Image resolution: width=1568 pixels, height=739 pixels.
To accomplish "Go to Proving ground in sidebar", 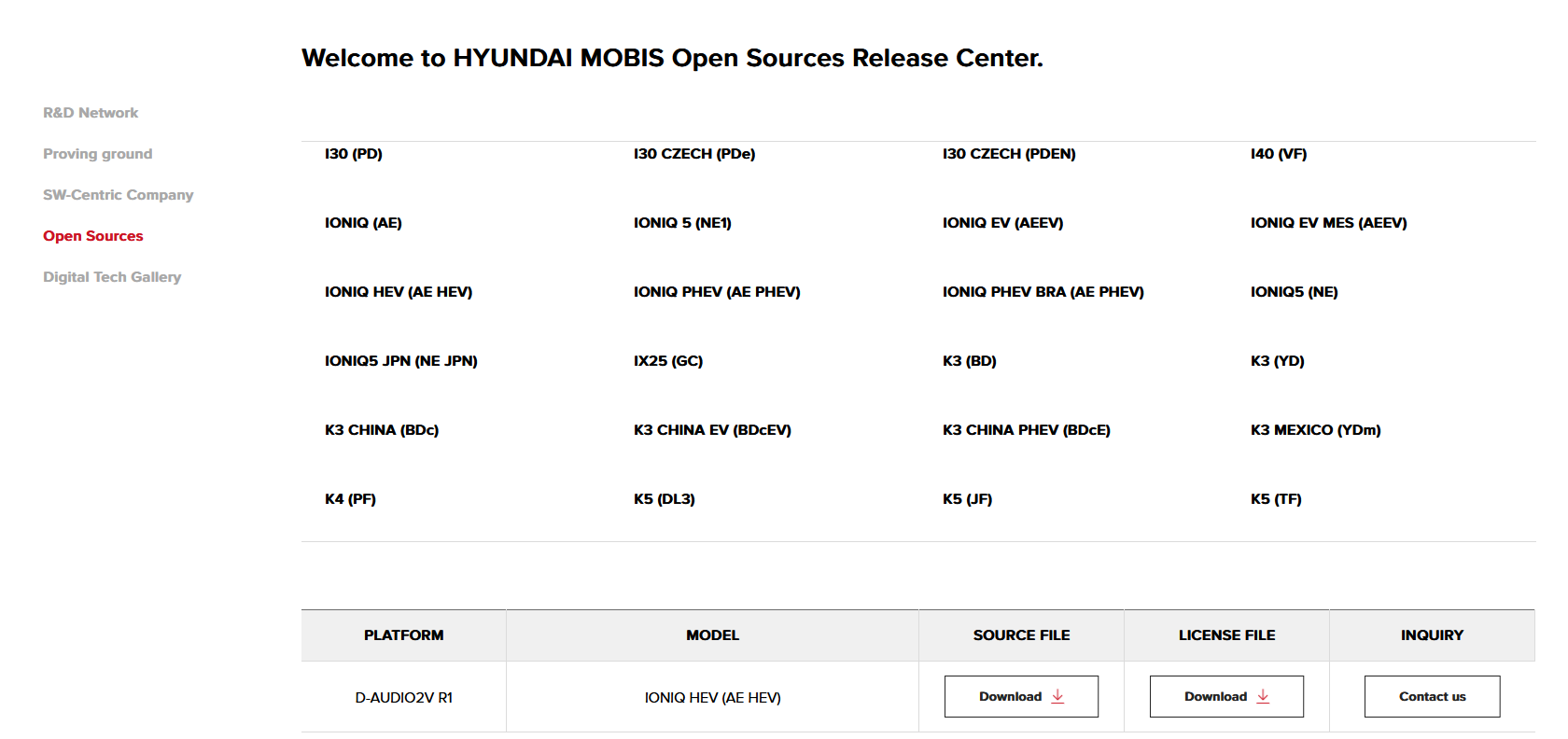I will [97, 154].
